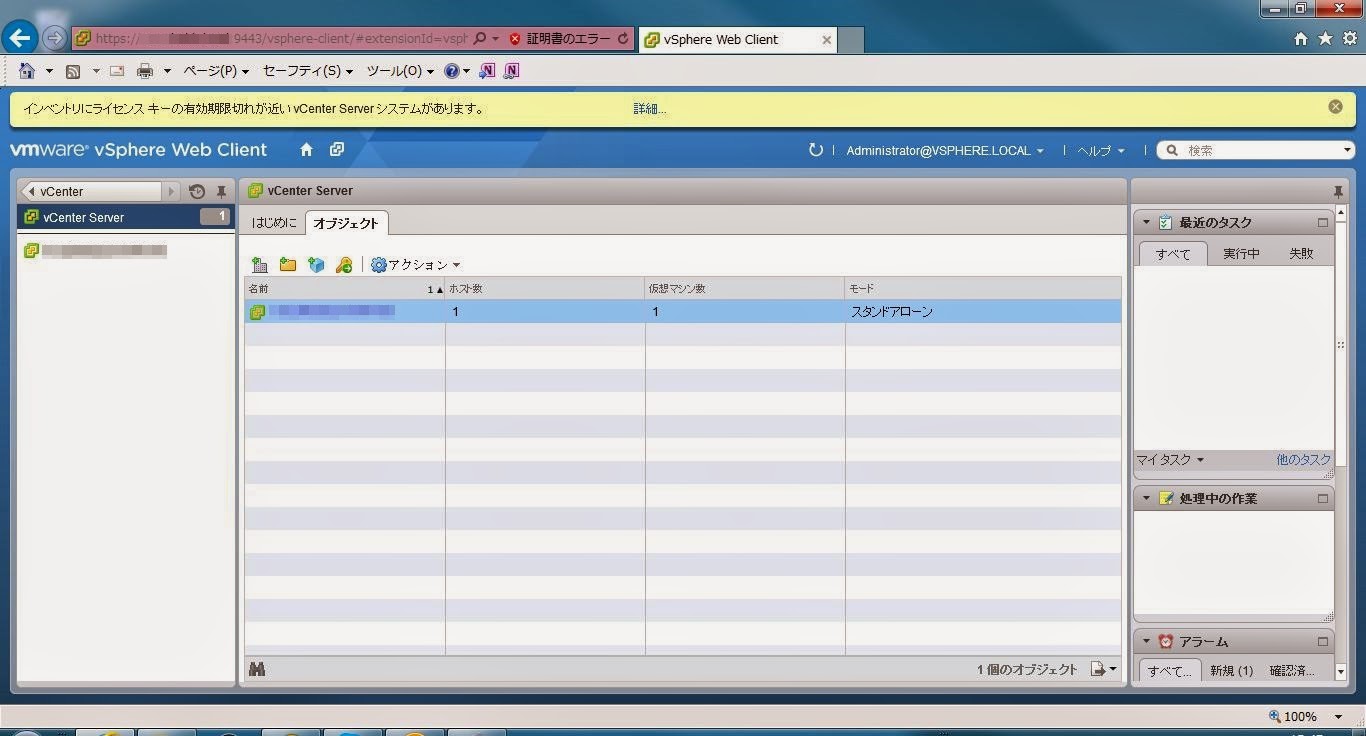1366x736 pixels.
Task: Open the セーフティ(S) menu
Action: tap(308, 71)
